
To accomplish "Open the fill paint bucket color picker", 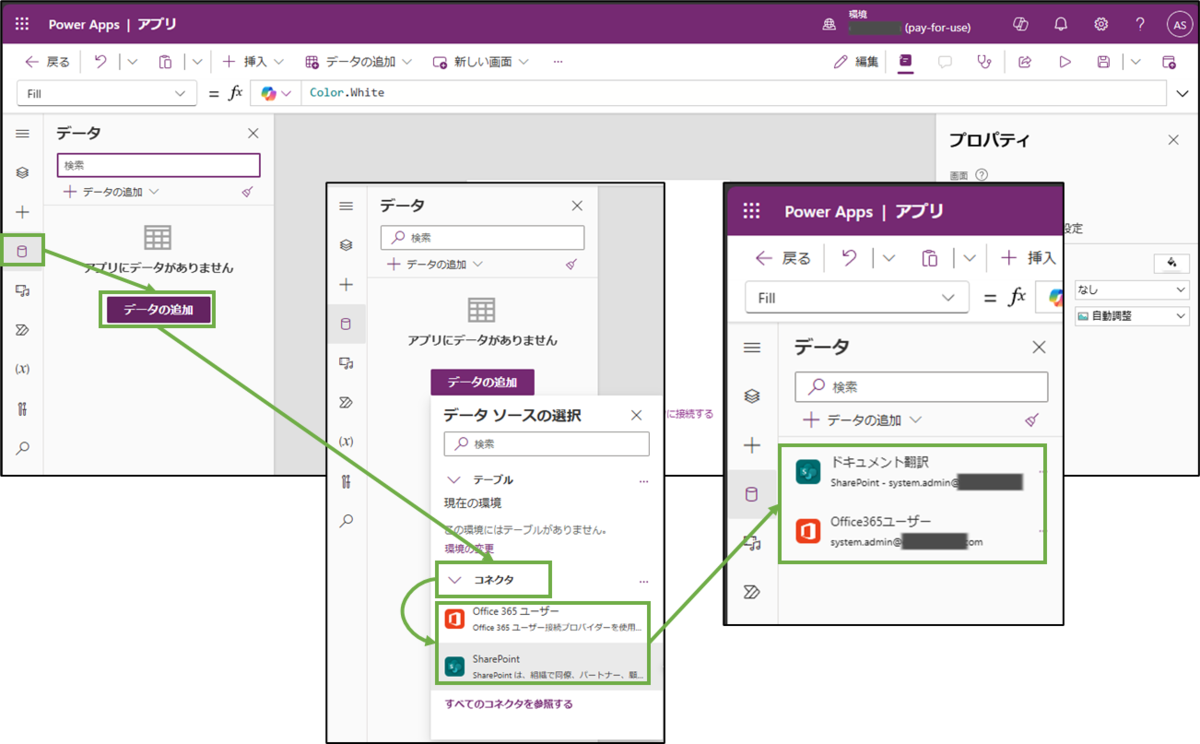I will pyautogui.click(x=1170, y=263).
